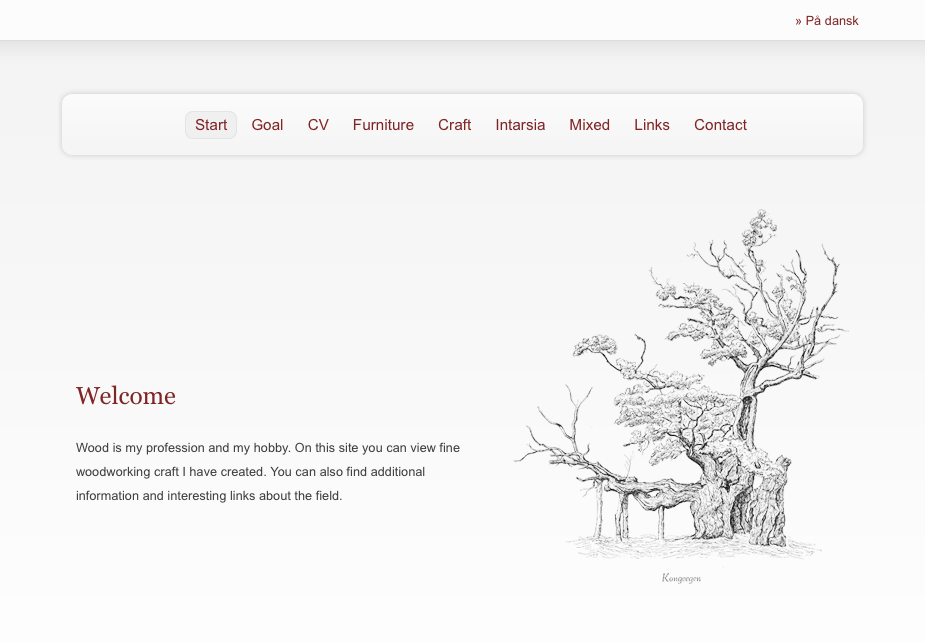Open the Start menu item

point(211,125)
